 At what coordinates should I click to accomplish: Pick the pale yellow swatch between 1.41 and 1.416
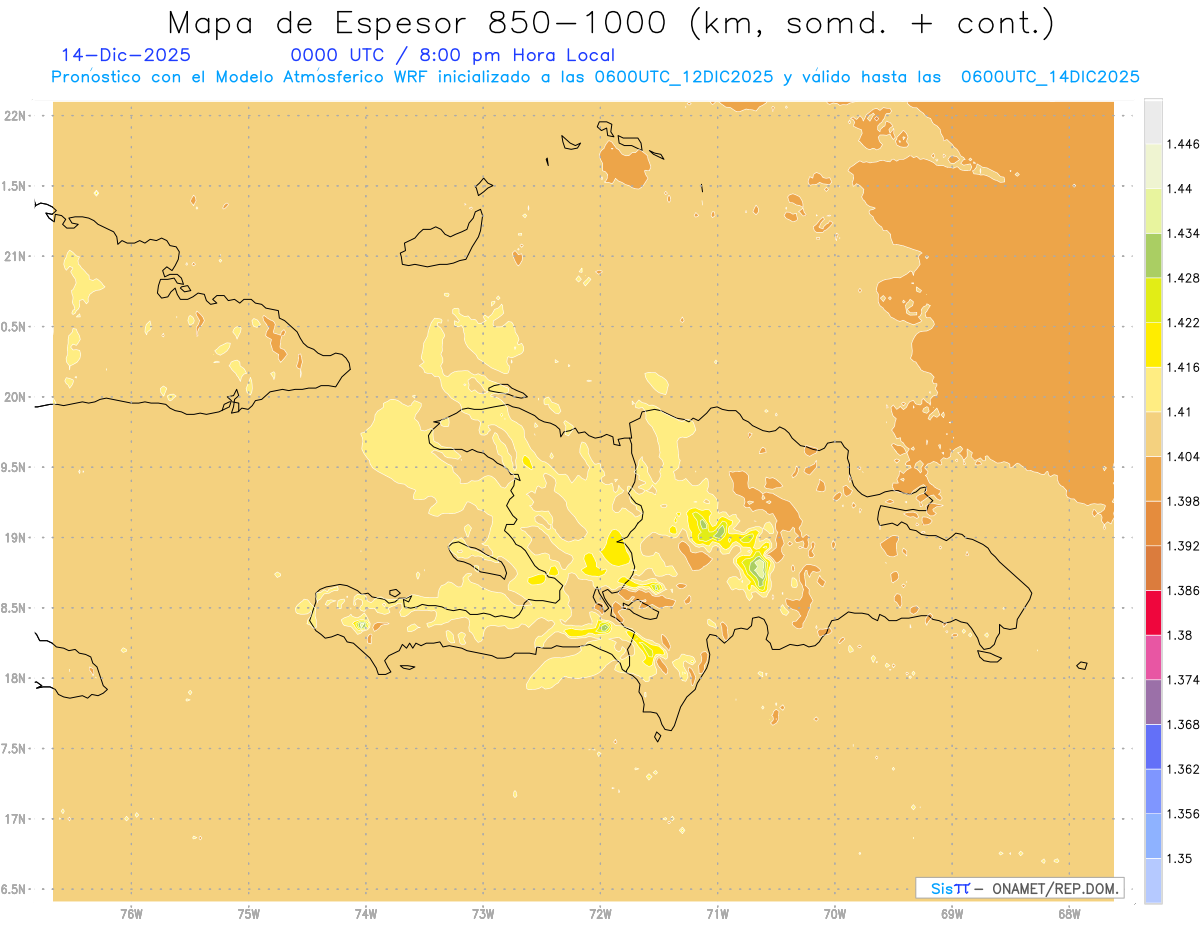(x=1153, y=389)
